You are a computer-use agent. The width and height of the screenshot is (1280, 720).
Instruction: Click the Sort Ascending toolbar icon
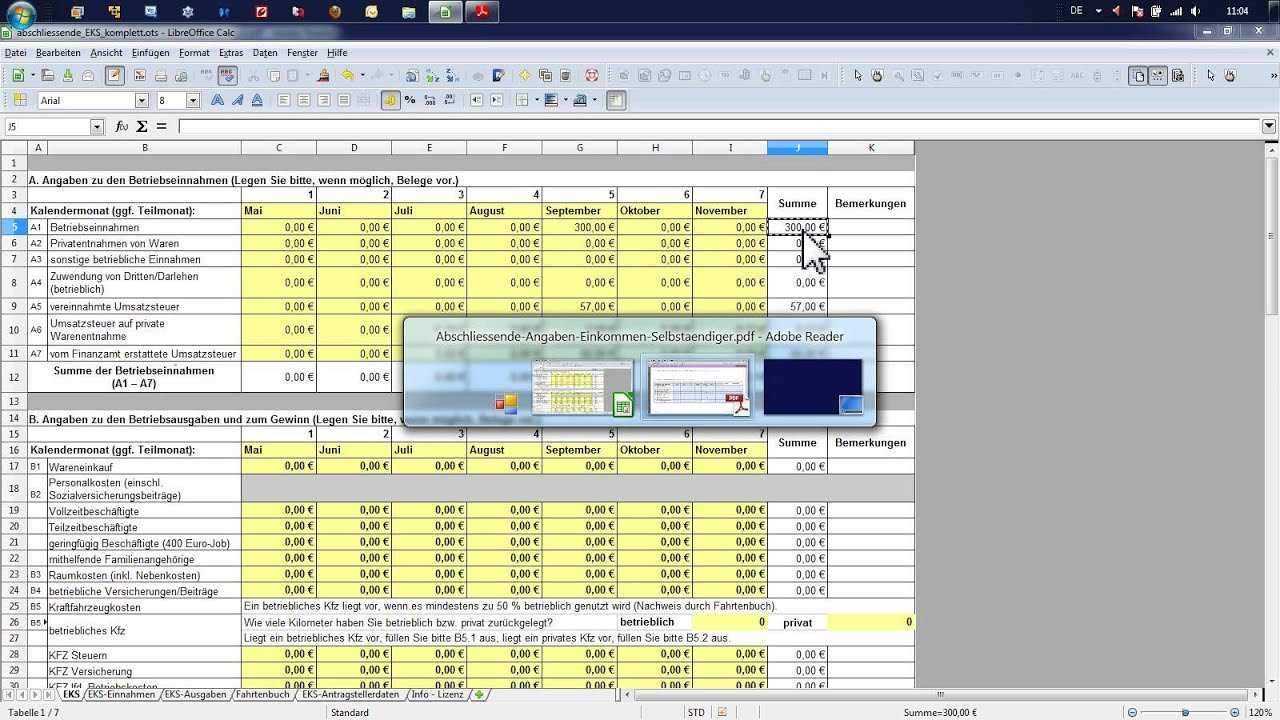coord(432,76)
